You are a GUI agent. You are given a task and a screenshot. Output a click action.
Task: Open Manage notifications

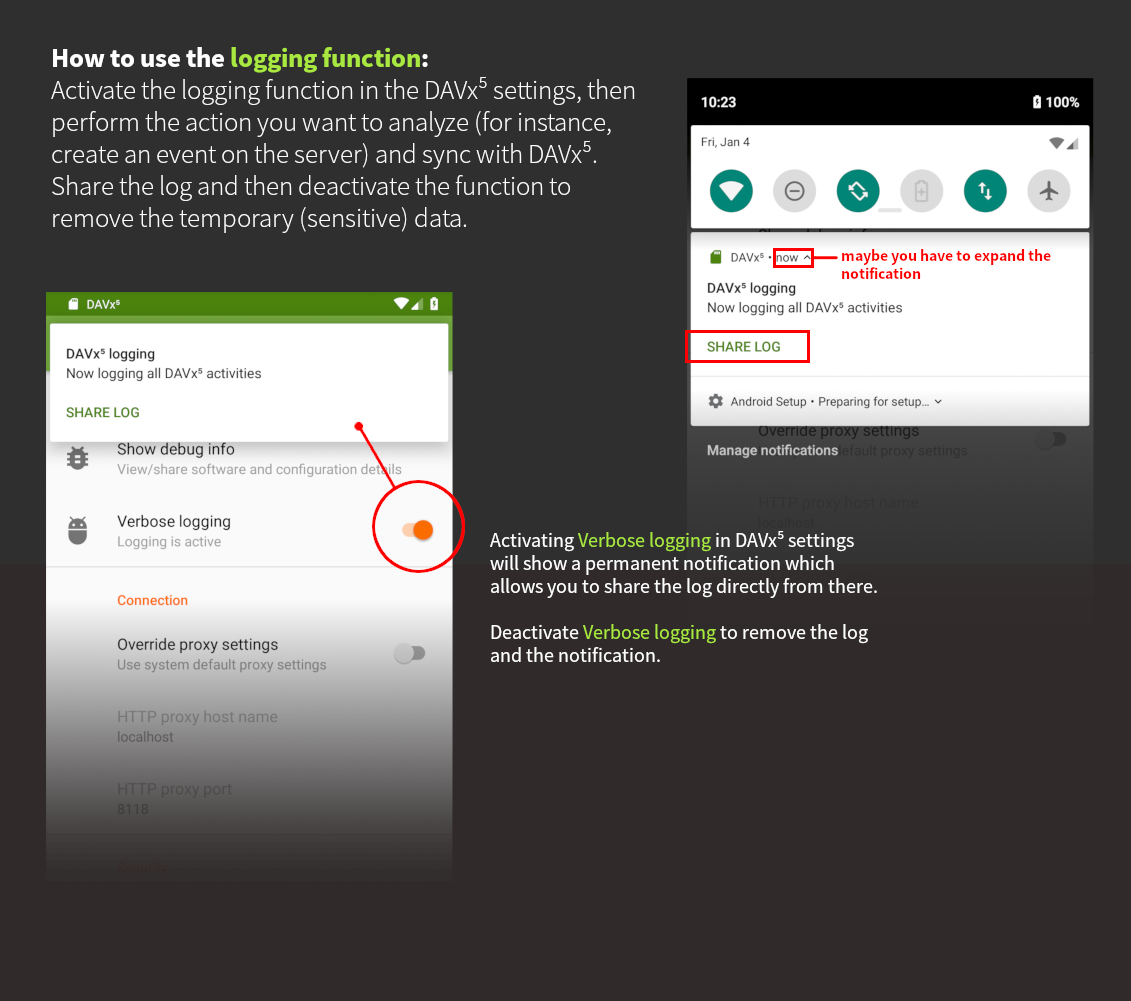pos(772,450)
